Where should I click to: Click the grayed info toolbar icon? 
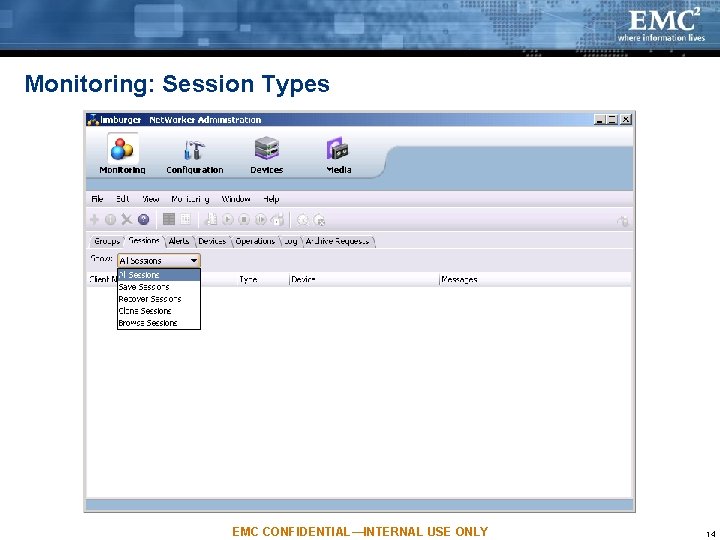tap(110, 220)
